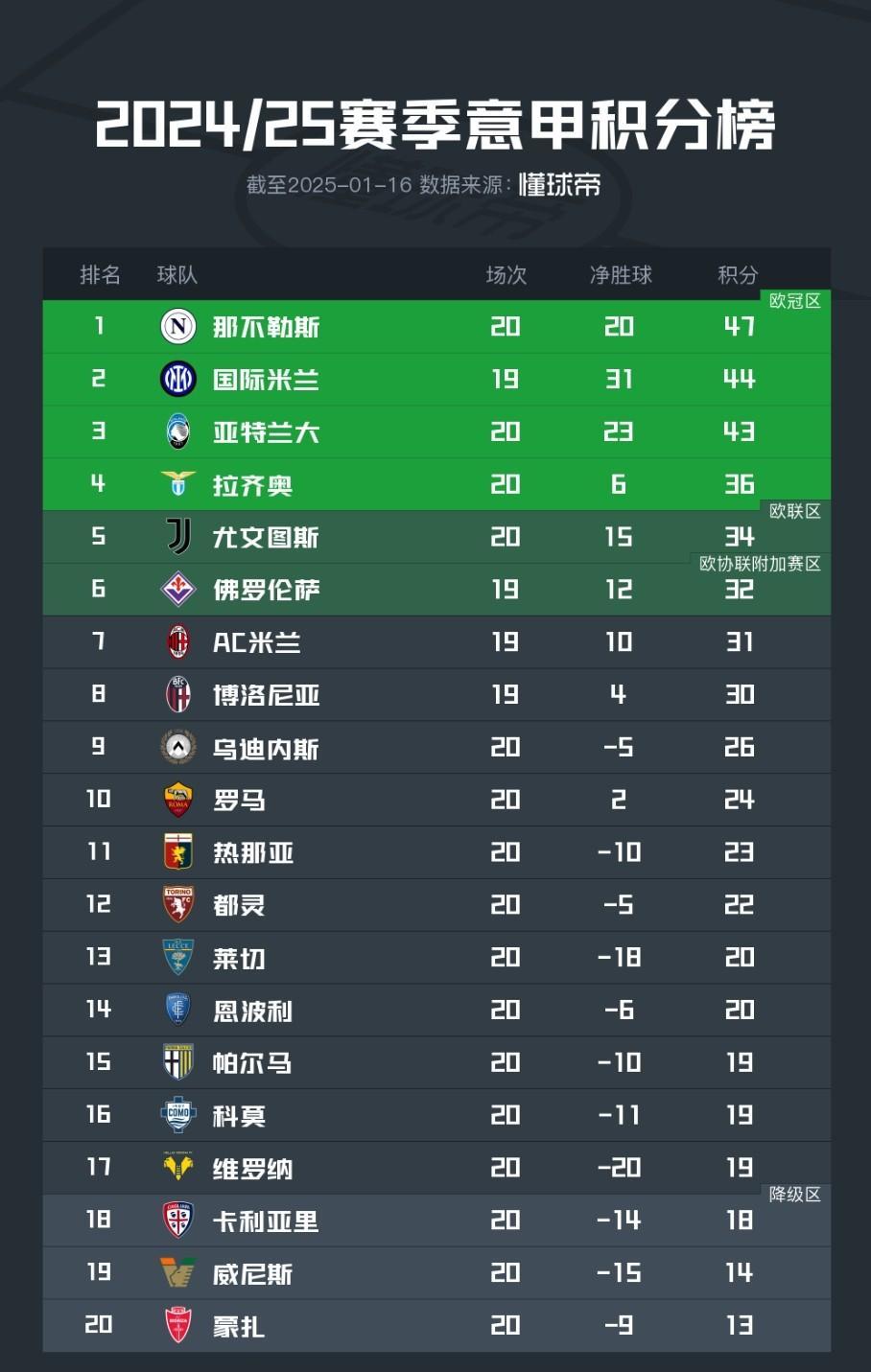Click the 积分 column header

[738, 275]
